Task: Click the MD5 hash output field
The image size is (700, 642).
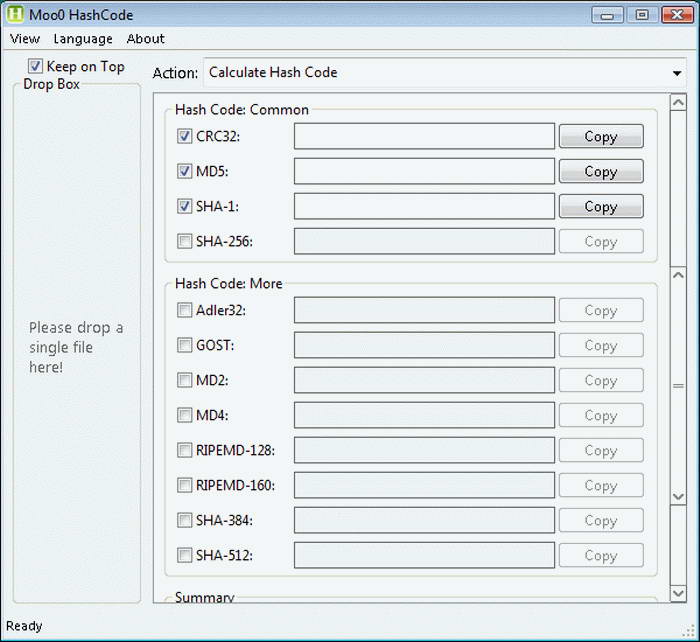Action: pyautogui.click(x=424, y=171)
